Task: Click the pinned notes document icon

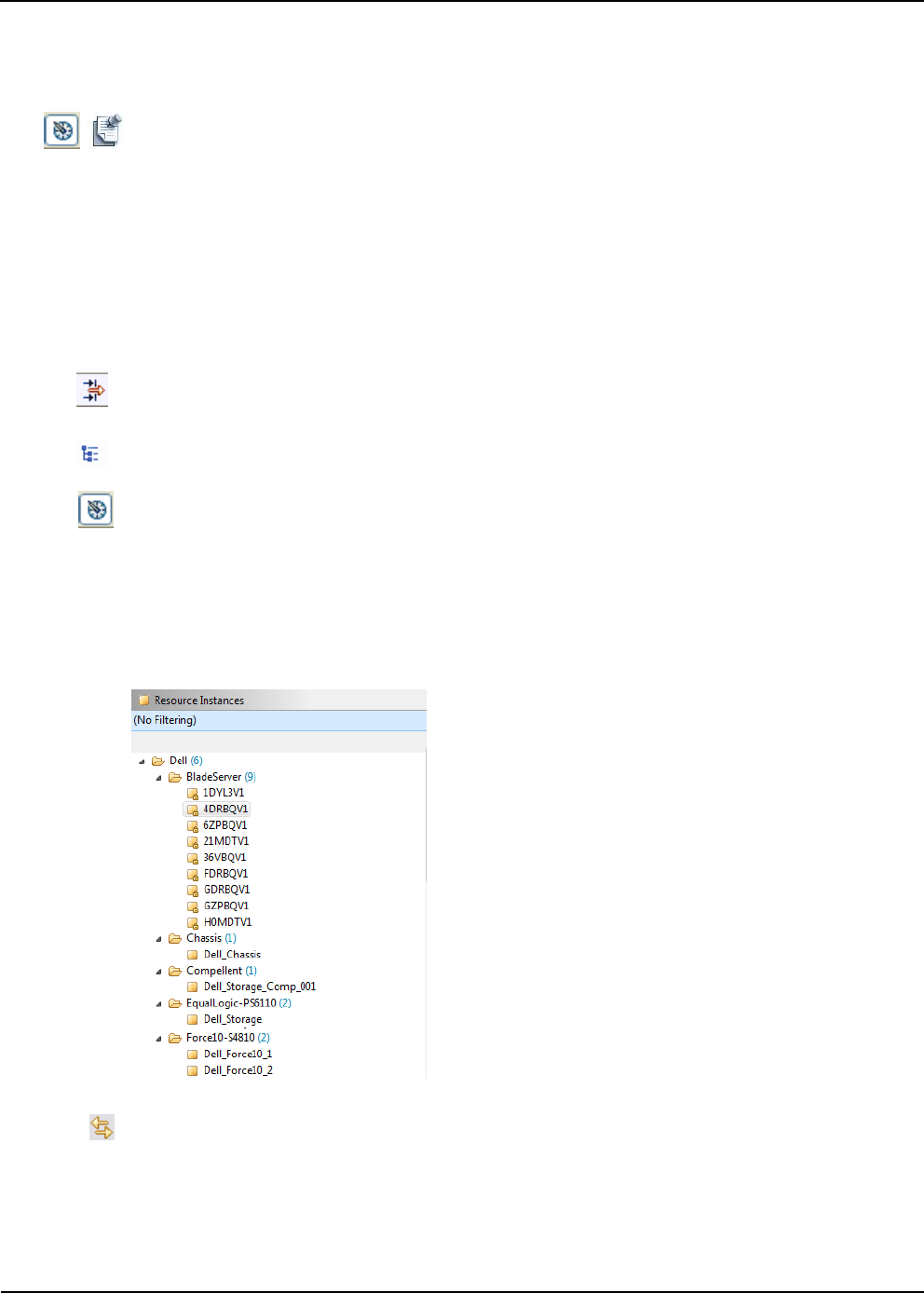Action: (x=107, y=130)
